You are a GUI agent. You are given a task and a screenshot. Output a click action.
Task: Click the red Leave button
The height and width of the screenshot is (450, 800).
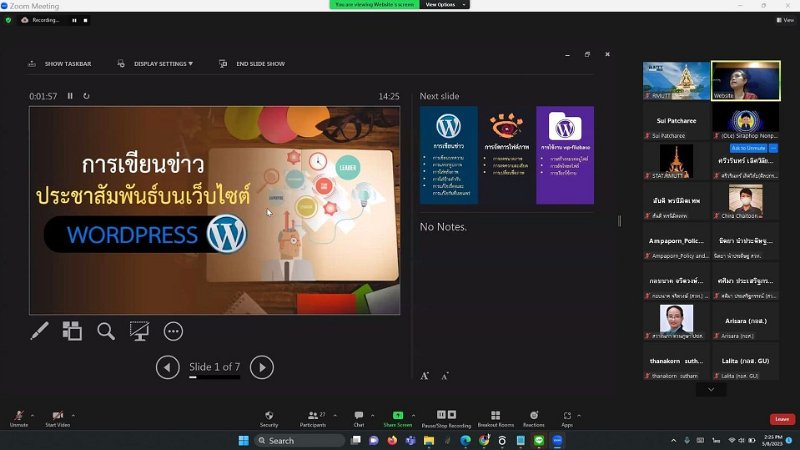tap(782, 419)
